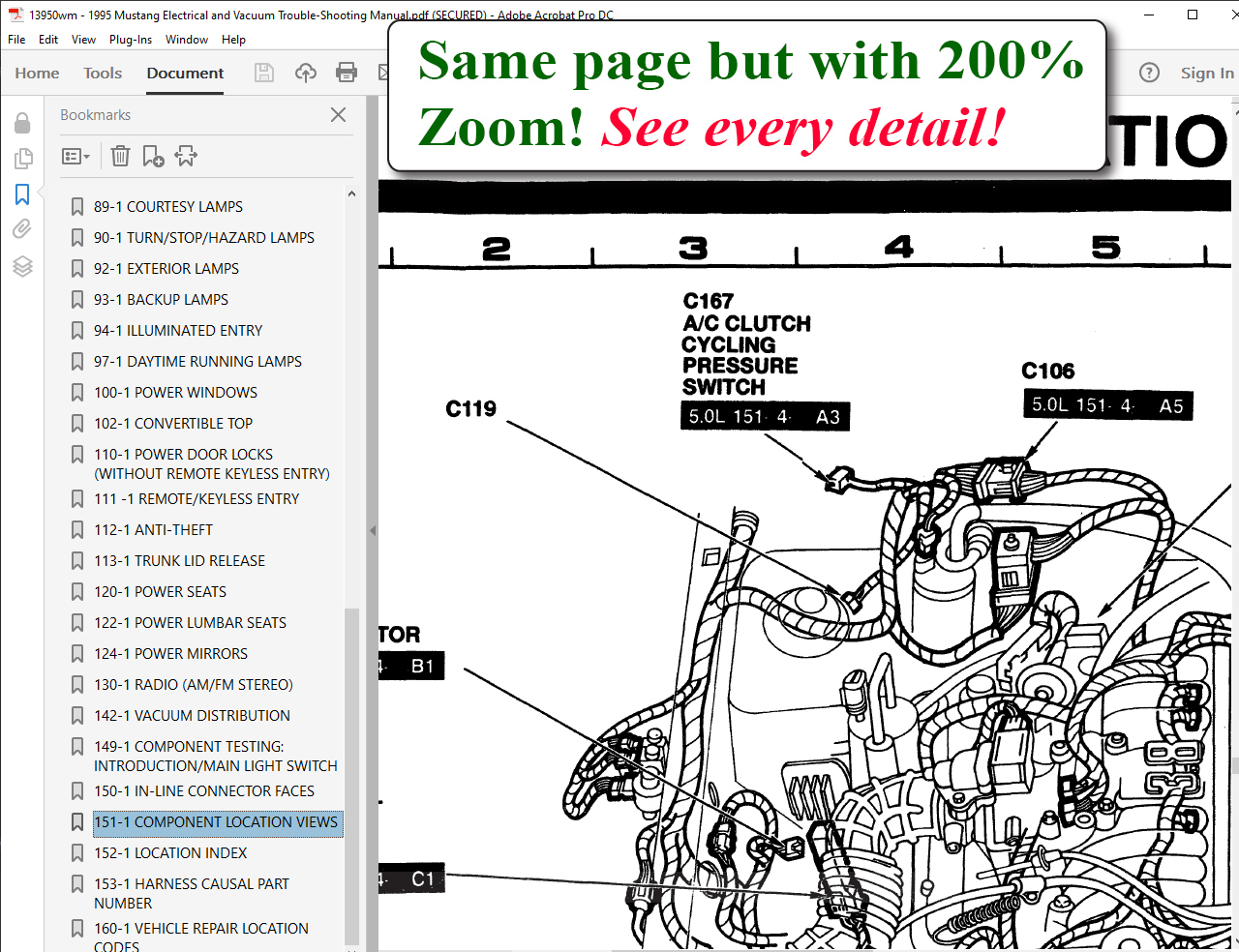1239x952 pixels.
Task: Jump to 93-1 BACKUP LAMPS bookmark
Action: [162, 300]
